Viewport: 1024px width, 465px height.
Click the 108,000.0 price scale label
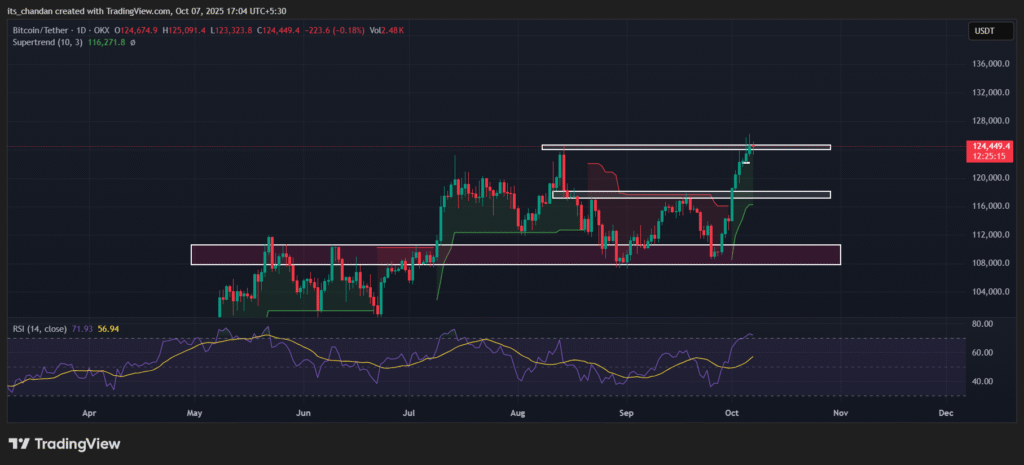point(989,263)
